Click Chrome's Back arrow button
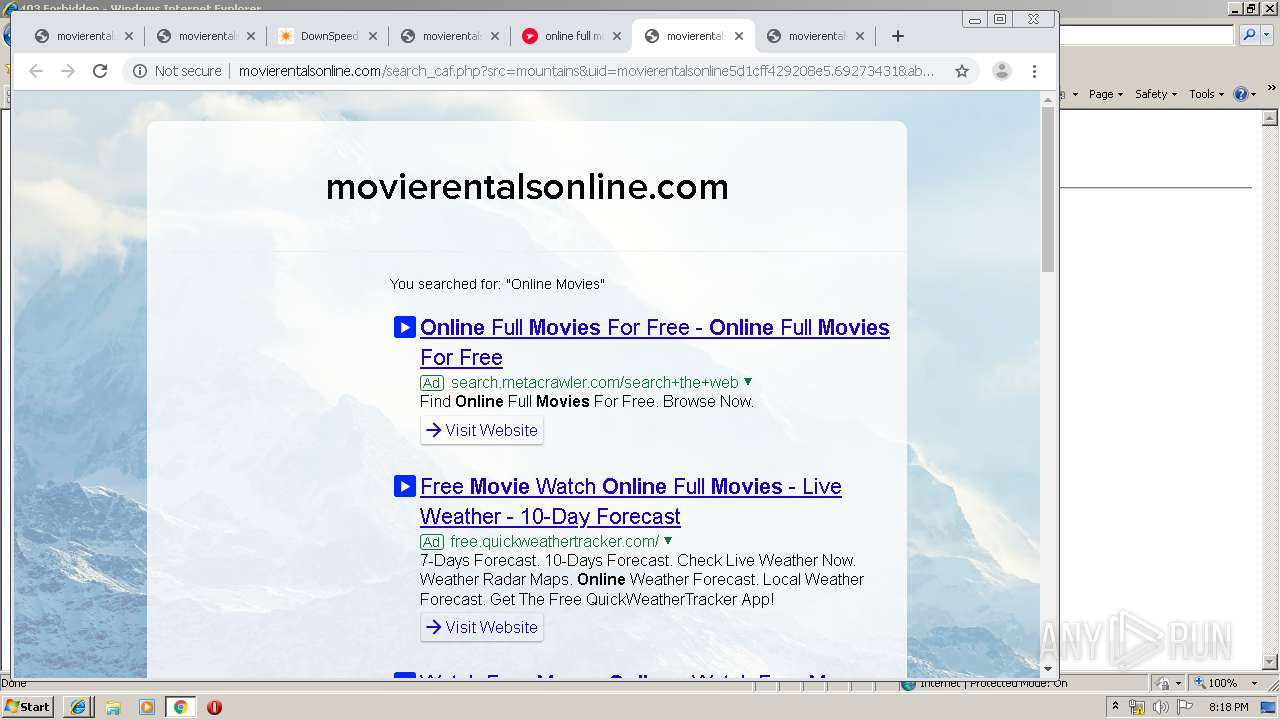The width and height of the screenshot is (1280, 720). pos(36,71)
